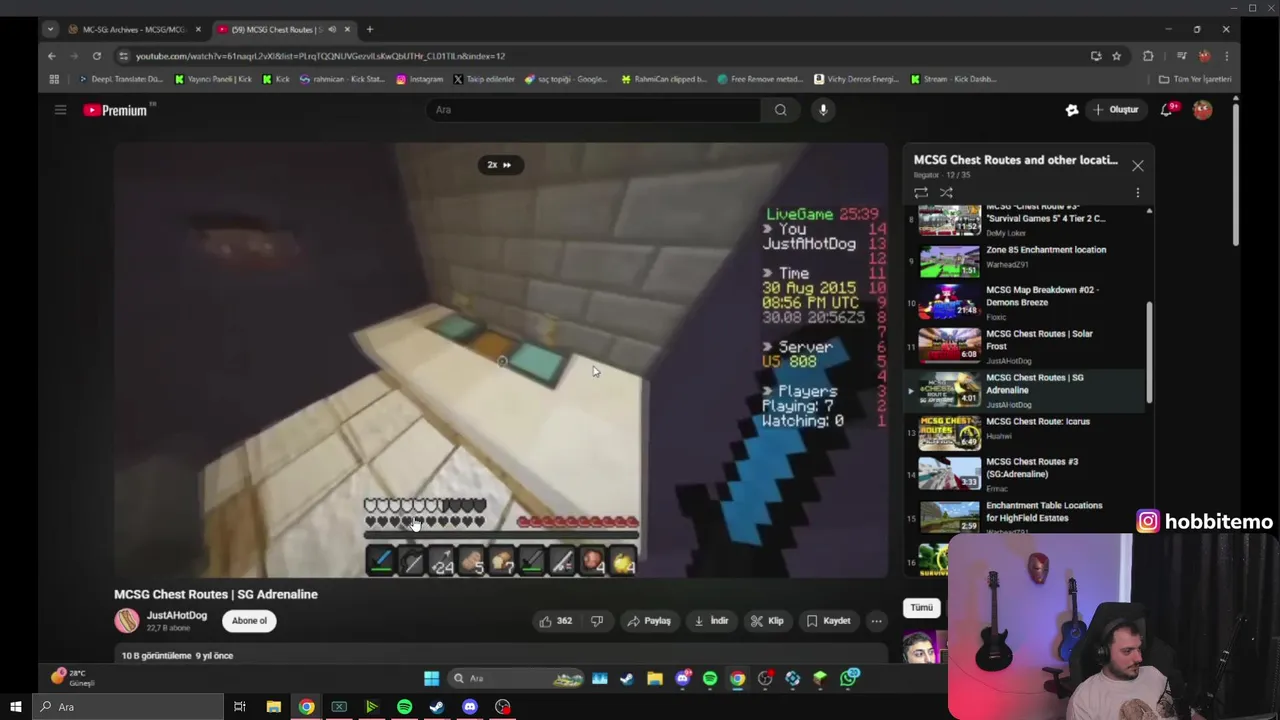Mute tab audio via speaker icon
Screen dimensions: 1280x720
[x=332, y=29]
